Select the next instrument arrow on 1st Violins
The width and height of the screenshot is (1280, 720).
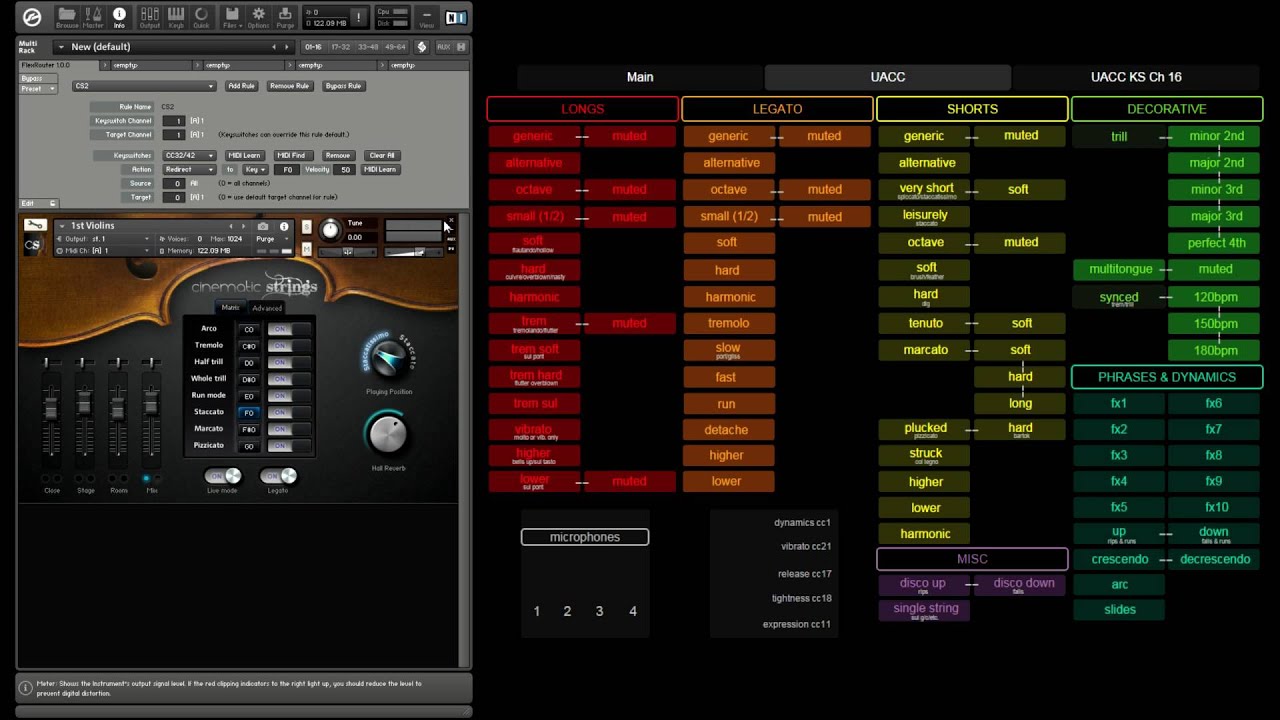[245, 226]
